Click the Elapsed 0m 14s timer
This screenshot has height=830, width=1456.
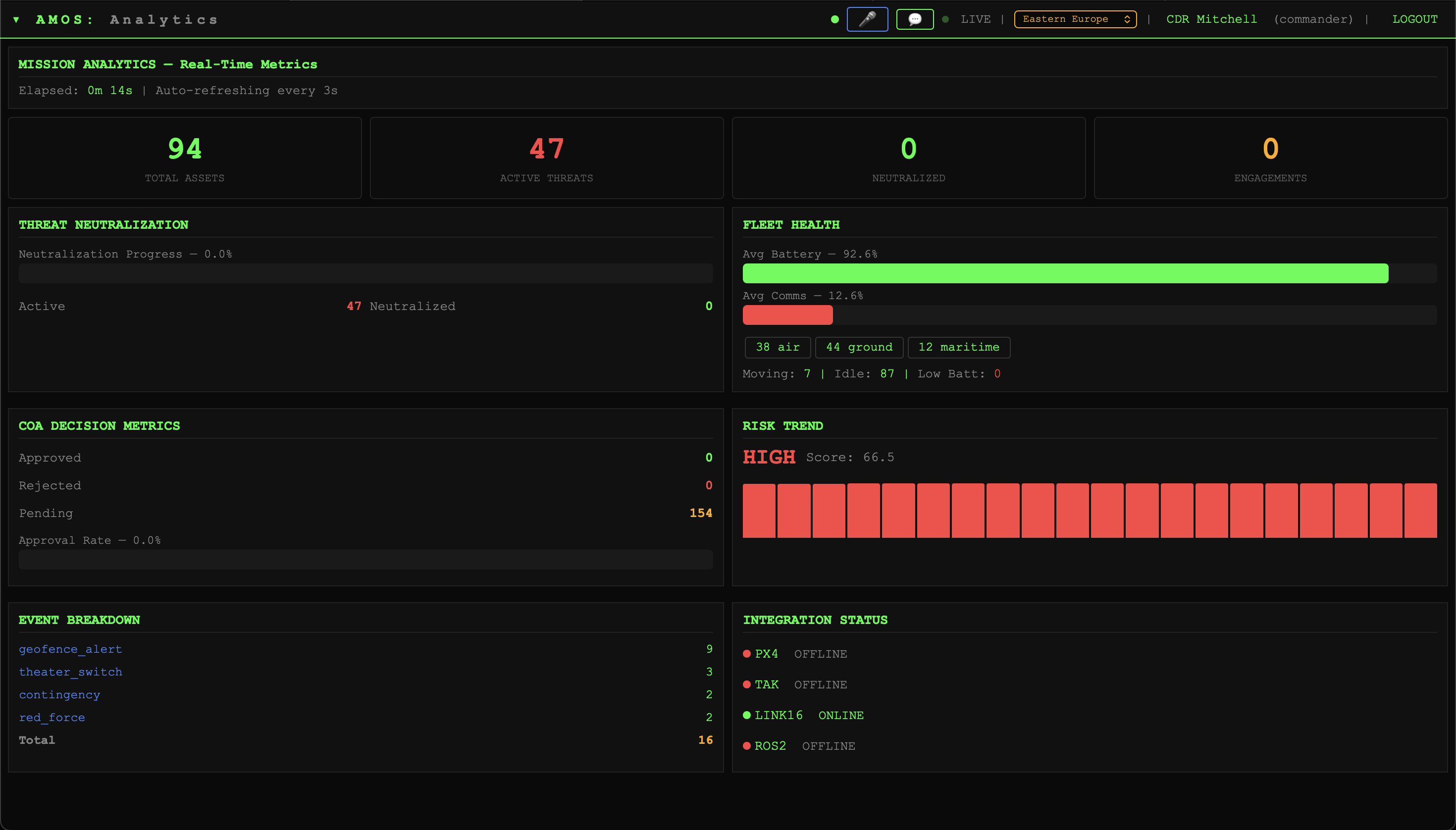tap(110, 91)
